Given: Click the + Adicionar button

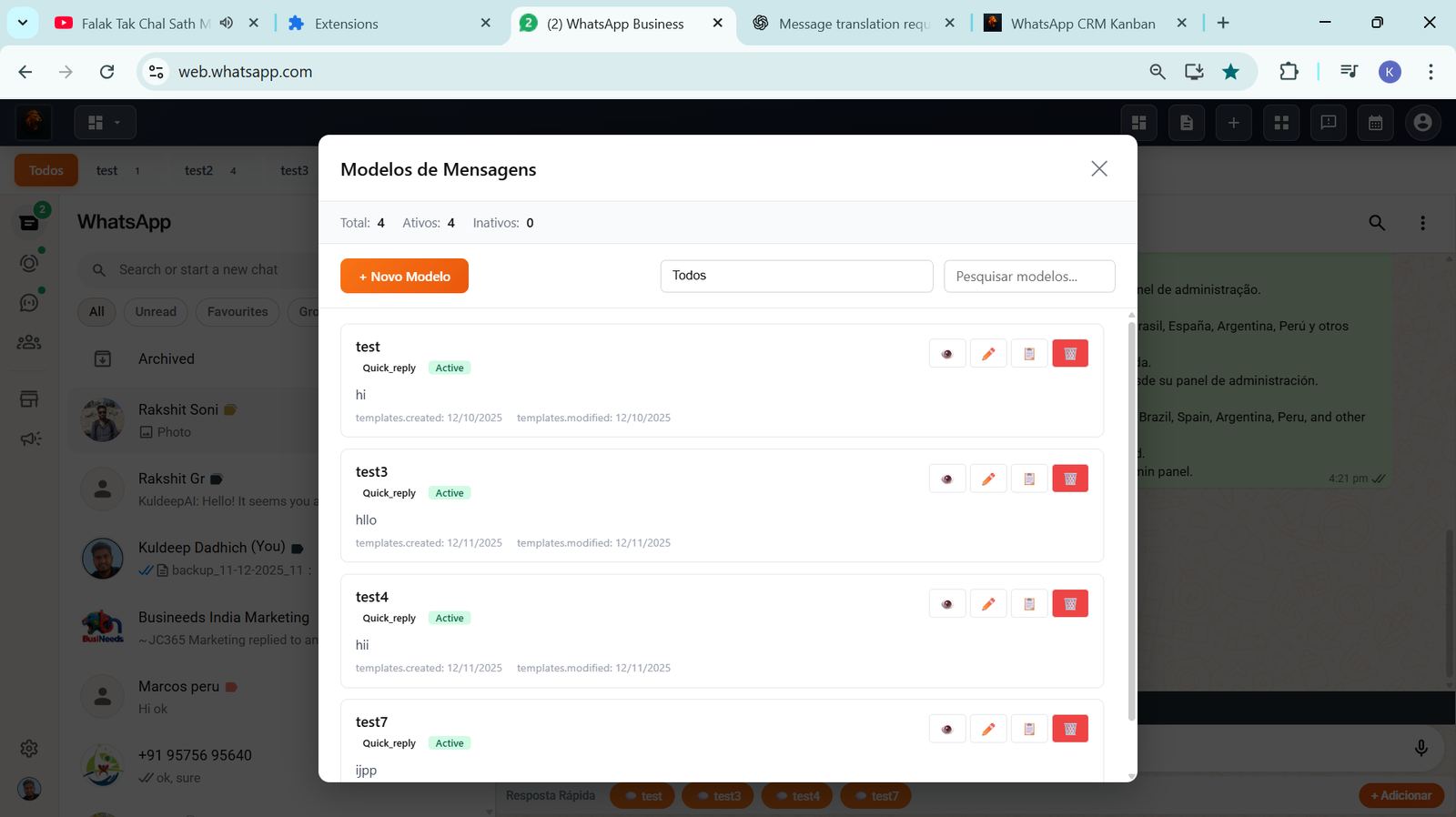Looking at the screenshot, I should (x=1401, y=795).
